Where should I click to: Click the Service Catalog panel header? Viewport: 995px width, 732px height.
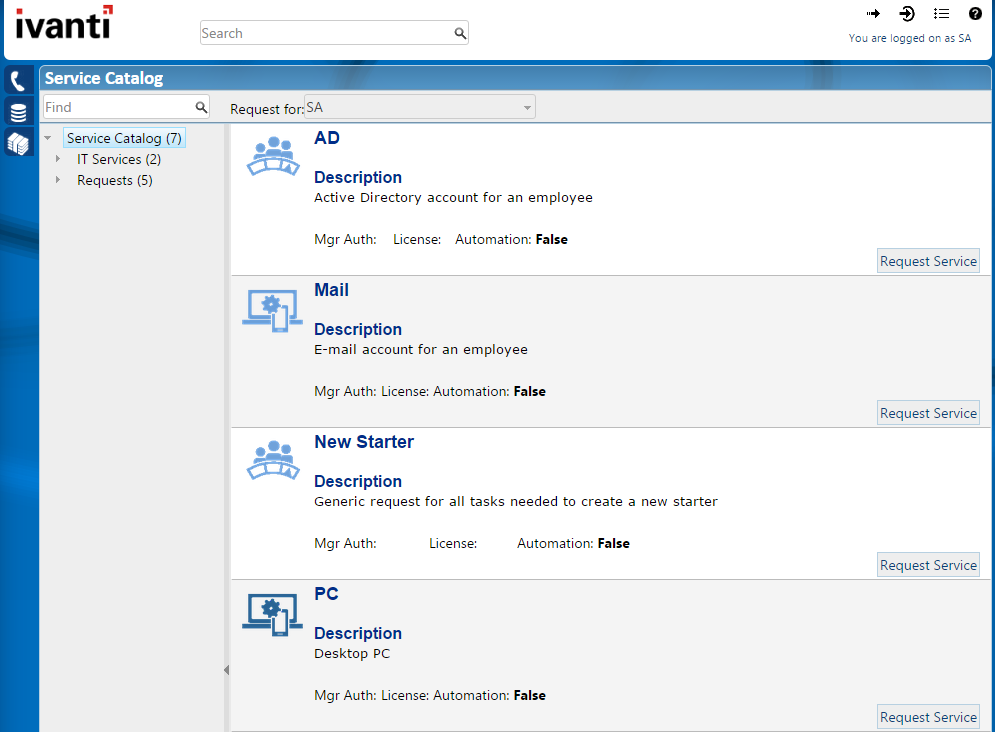click(515, 78)
